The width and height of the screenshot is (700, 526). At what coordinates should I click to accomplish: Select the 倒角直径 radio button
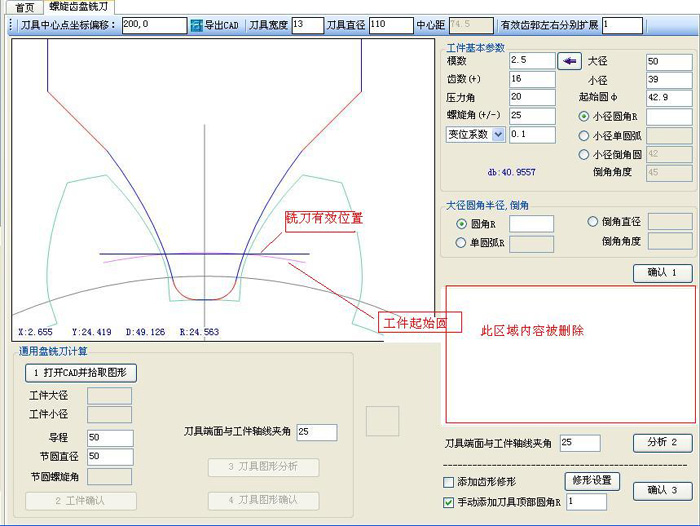click(x=592, y=221)
